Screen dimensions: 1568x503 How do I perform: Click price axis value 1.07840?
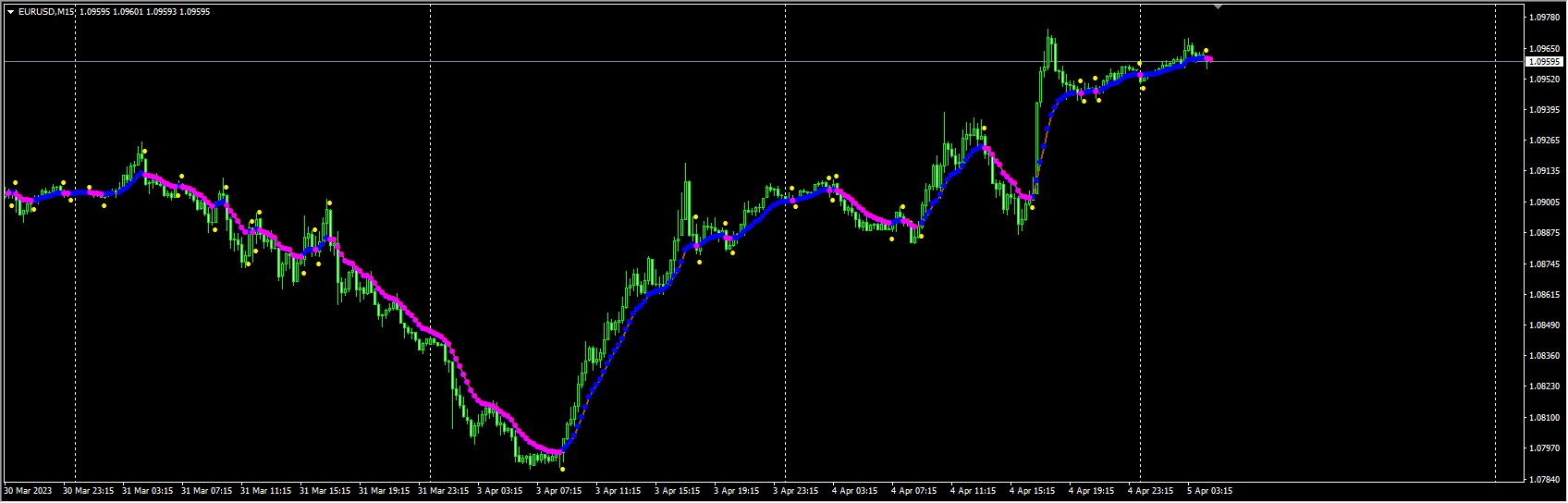[1544, 479]
